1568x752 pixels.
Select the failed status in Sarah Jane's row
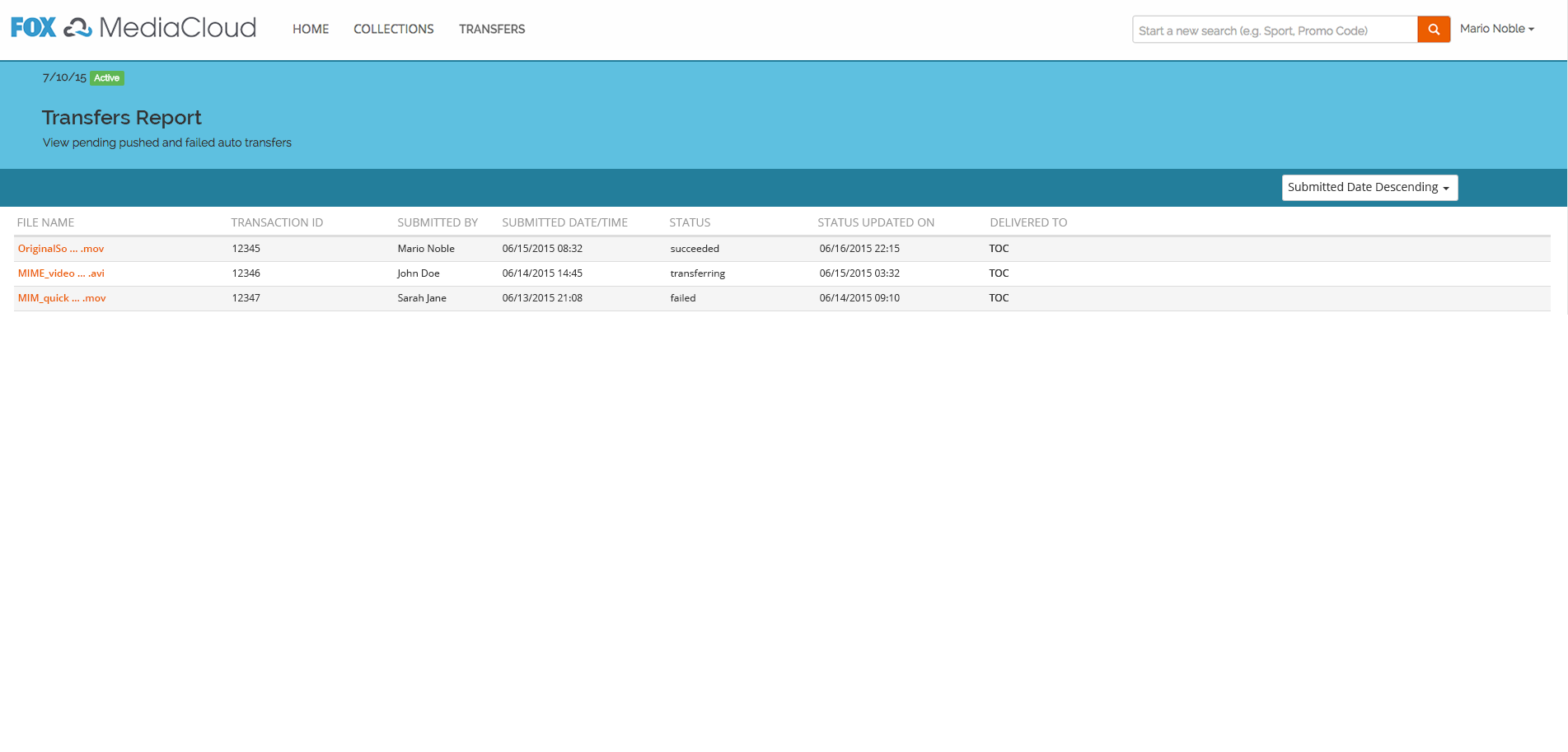(683, 298)
